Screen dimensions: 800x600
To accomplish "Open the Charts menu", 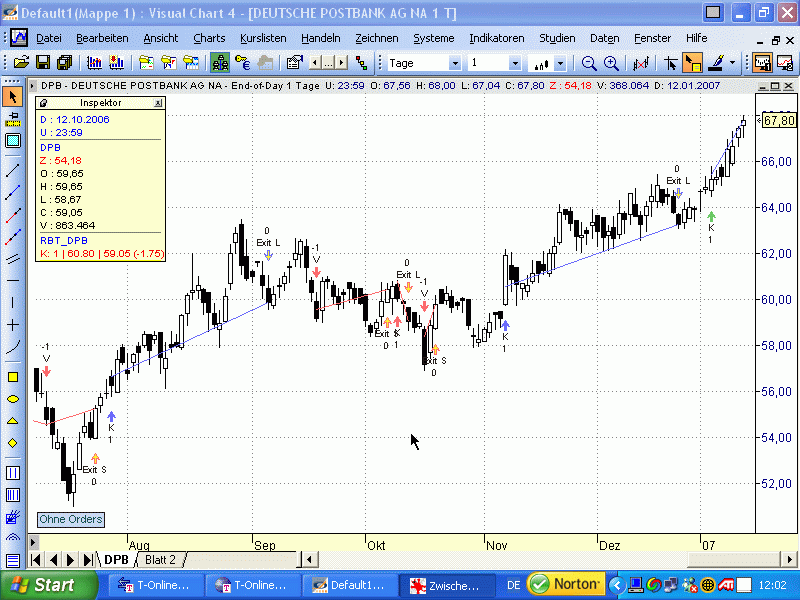I will pos(209,38).
